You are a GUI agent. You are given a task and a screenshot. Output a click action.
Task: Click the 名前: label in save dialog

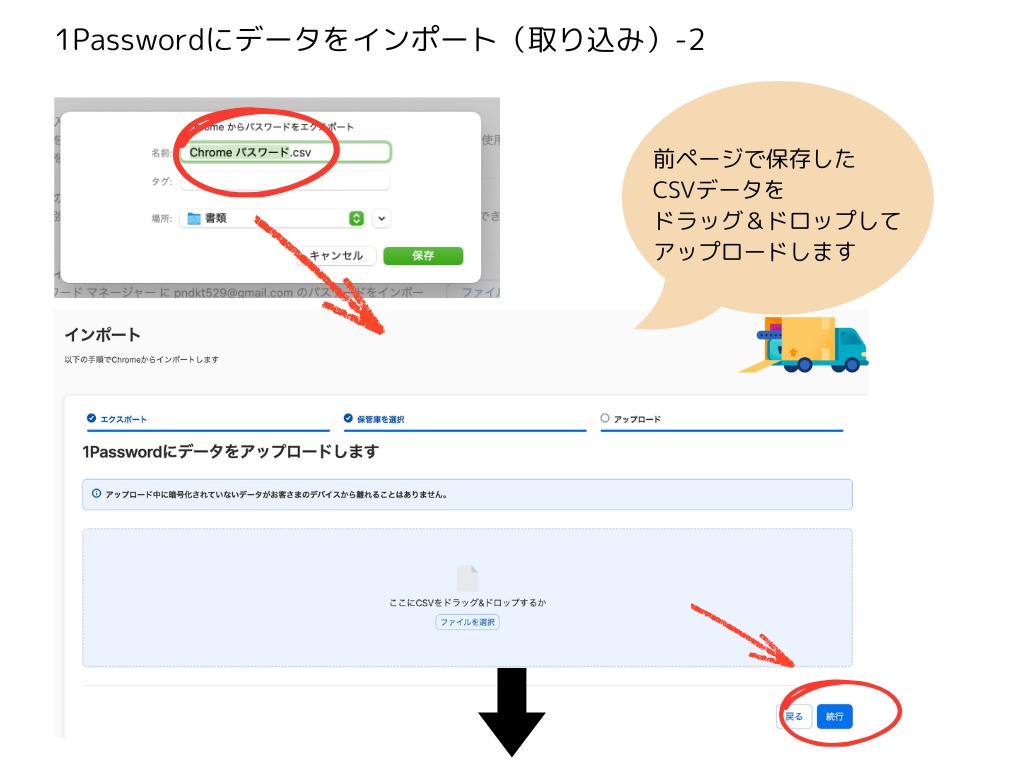(161, 153)
